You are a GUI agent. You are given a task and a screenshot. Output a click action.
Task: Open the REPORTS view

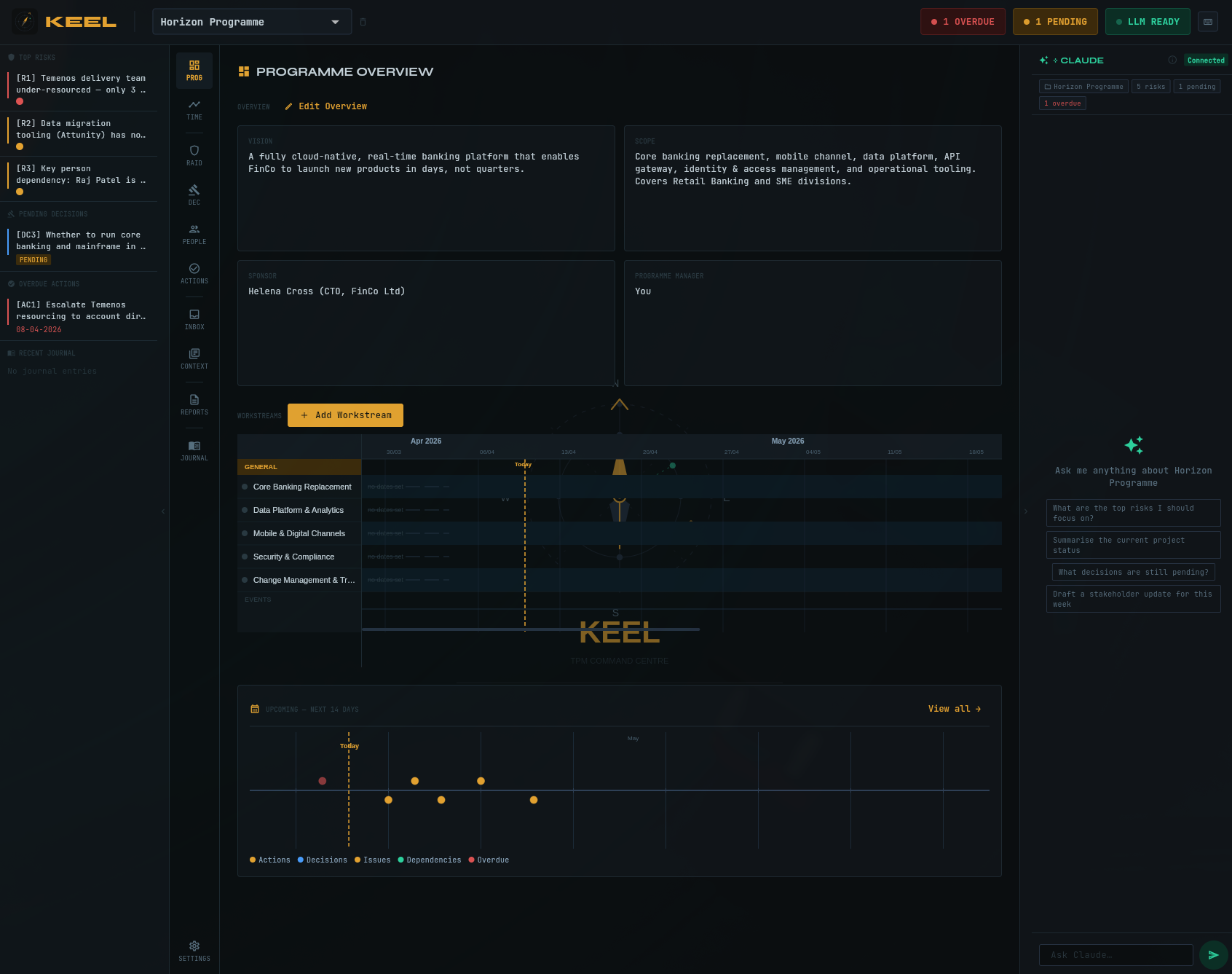pos(194,404)
